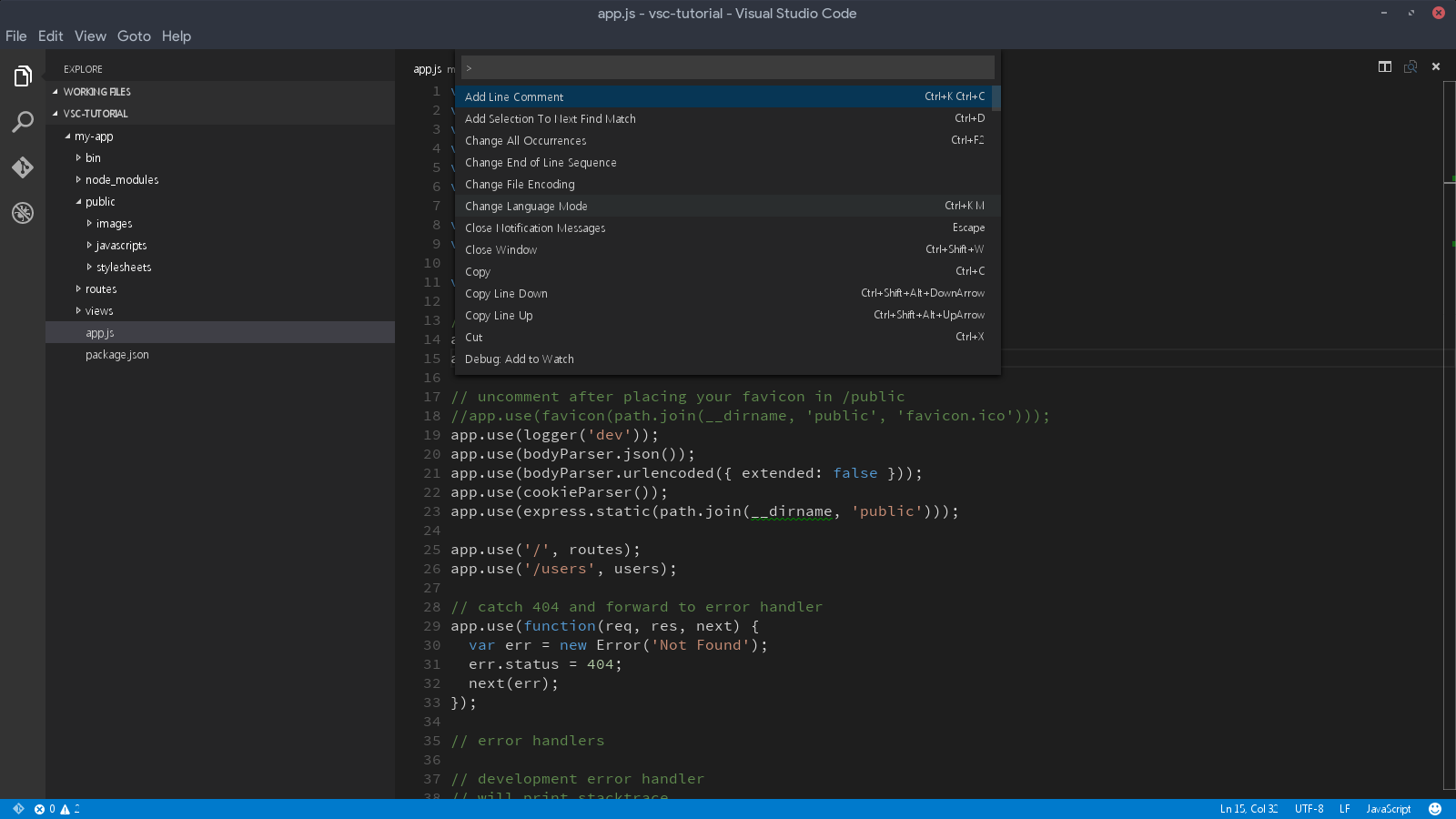This screenshot has height=819, width=1456.
Task: Choose the Cut command
Action: coord(723,337)
